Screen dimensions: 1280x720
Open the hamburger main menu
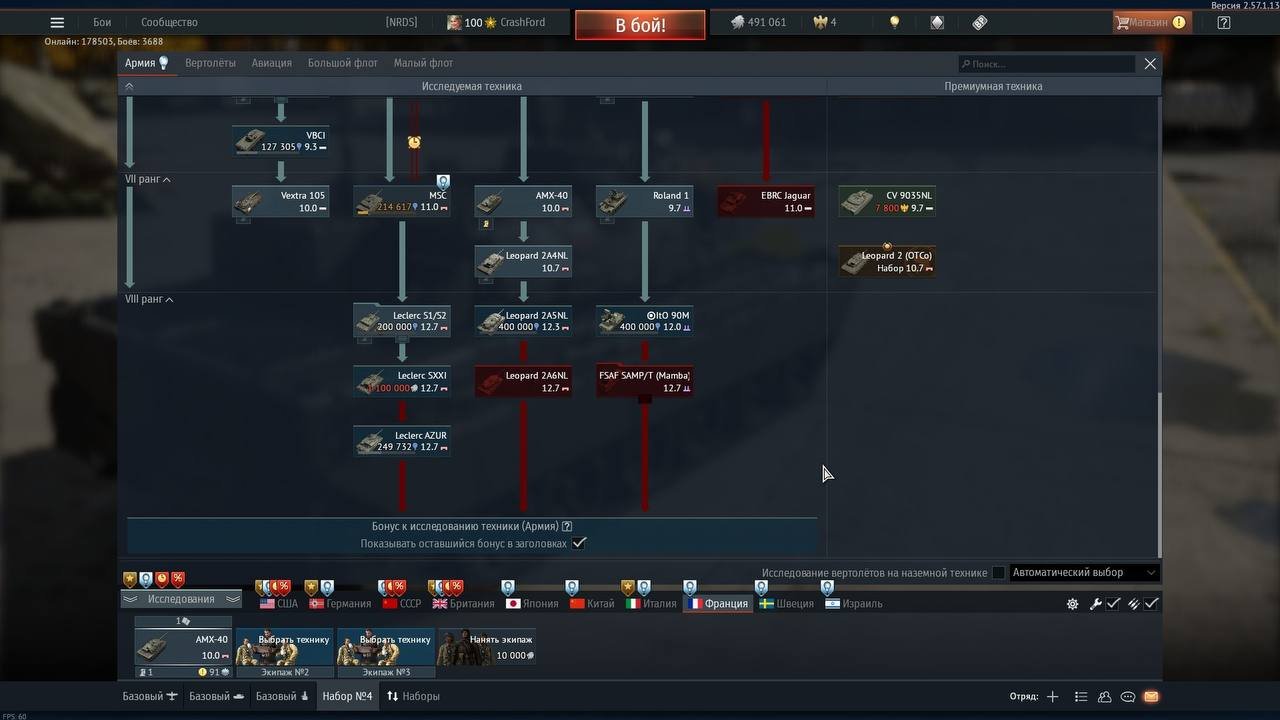(x=57, y=22)
